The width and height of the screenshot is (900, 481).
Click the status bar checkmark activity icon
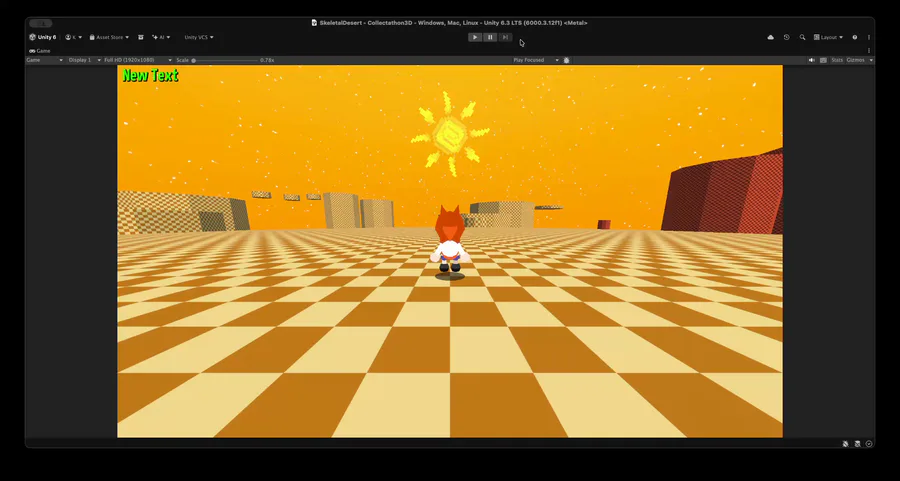(869, 444)
